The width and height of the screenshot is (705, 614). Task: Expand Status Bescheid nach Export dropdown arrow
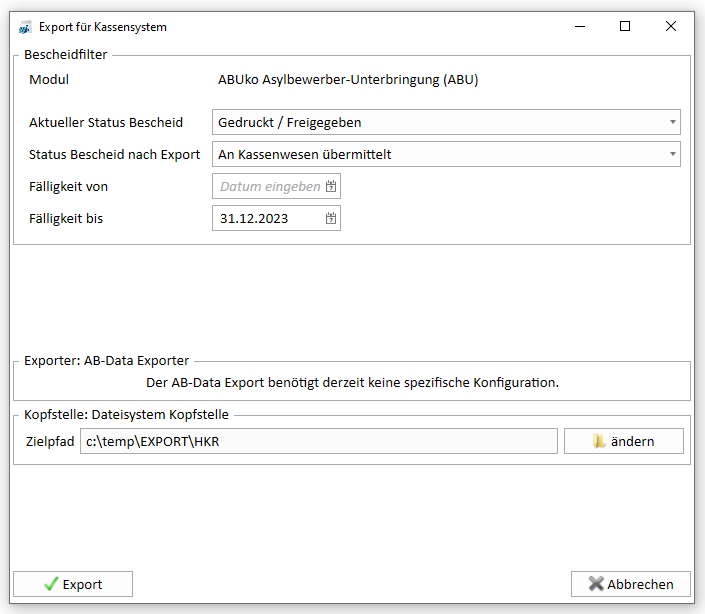pos(673,154)
